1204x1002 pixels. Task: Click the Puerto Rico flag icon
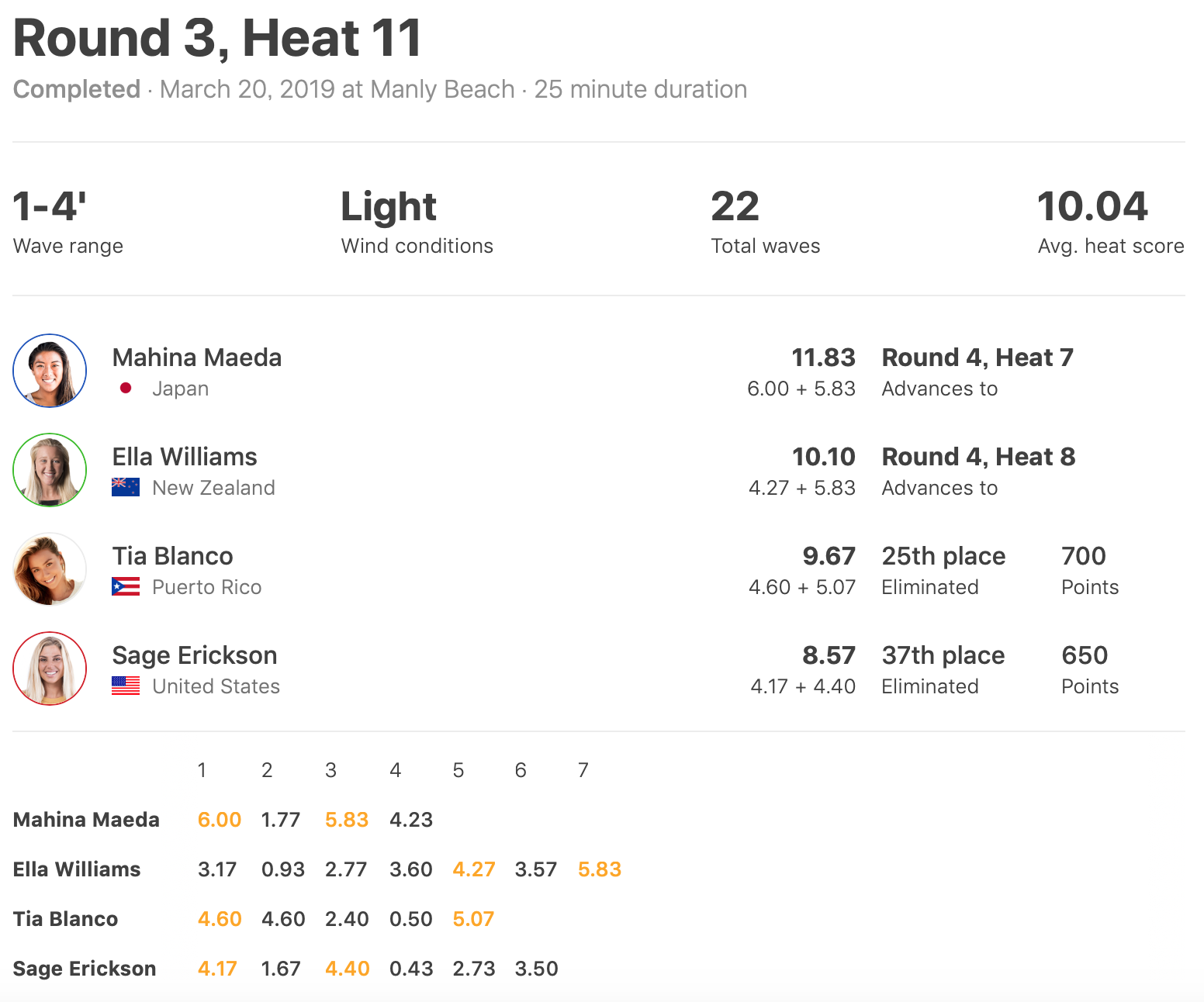126,586
